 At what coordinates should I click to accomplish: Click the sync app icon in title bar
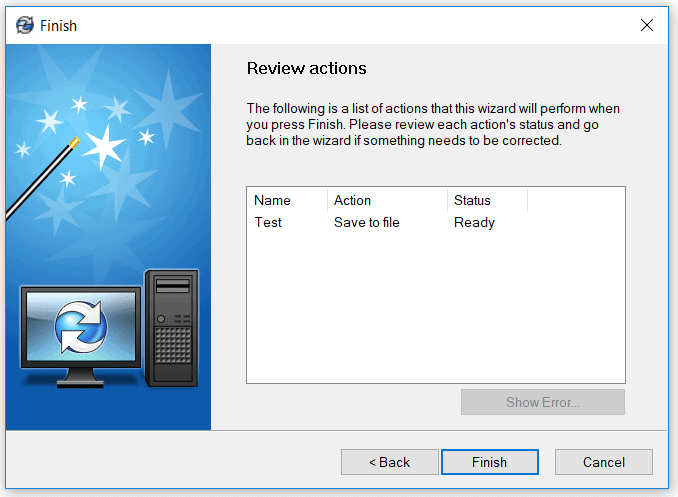tap(25, 25)
